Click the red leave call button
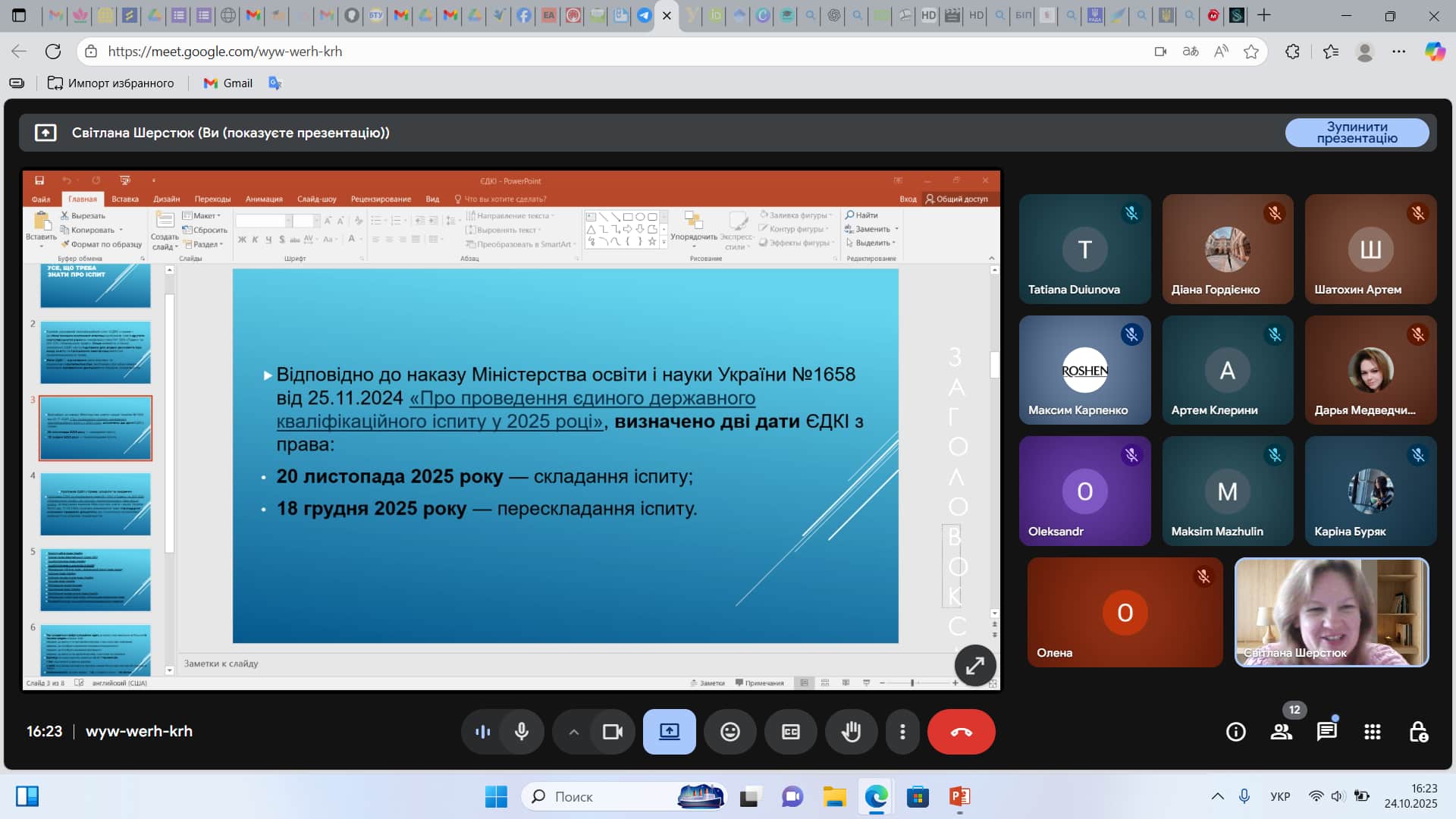 click(961, 732)
